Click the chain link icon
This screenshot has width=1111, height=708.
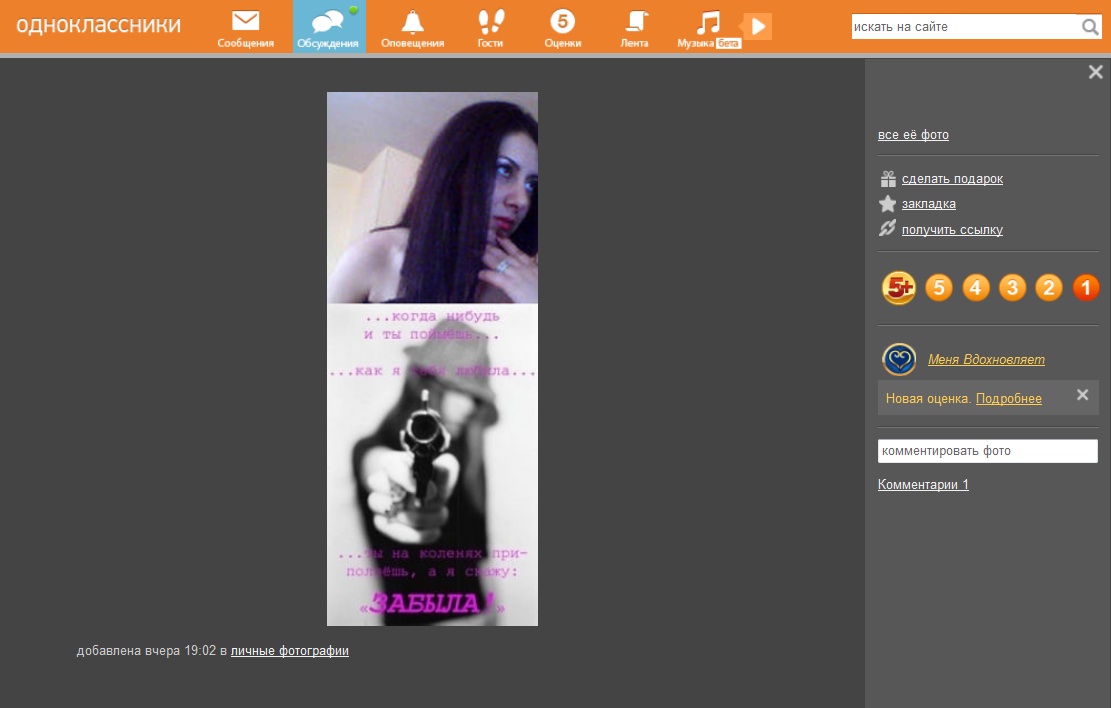tap(888, 228)
